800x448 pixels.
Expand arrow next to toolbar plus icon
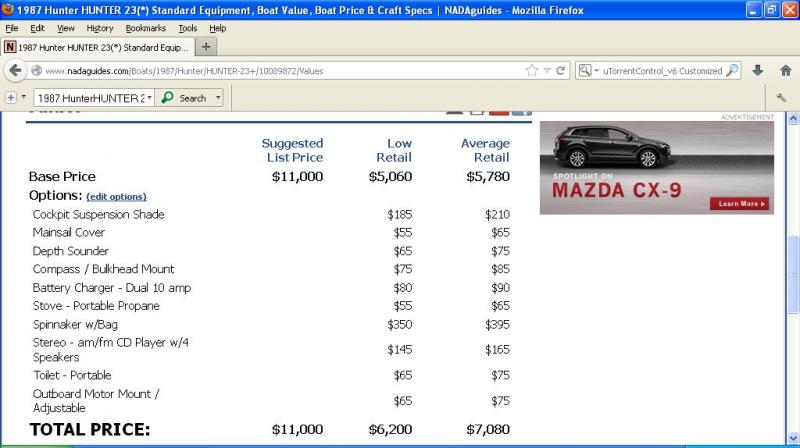point(23,97)
